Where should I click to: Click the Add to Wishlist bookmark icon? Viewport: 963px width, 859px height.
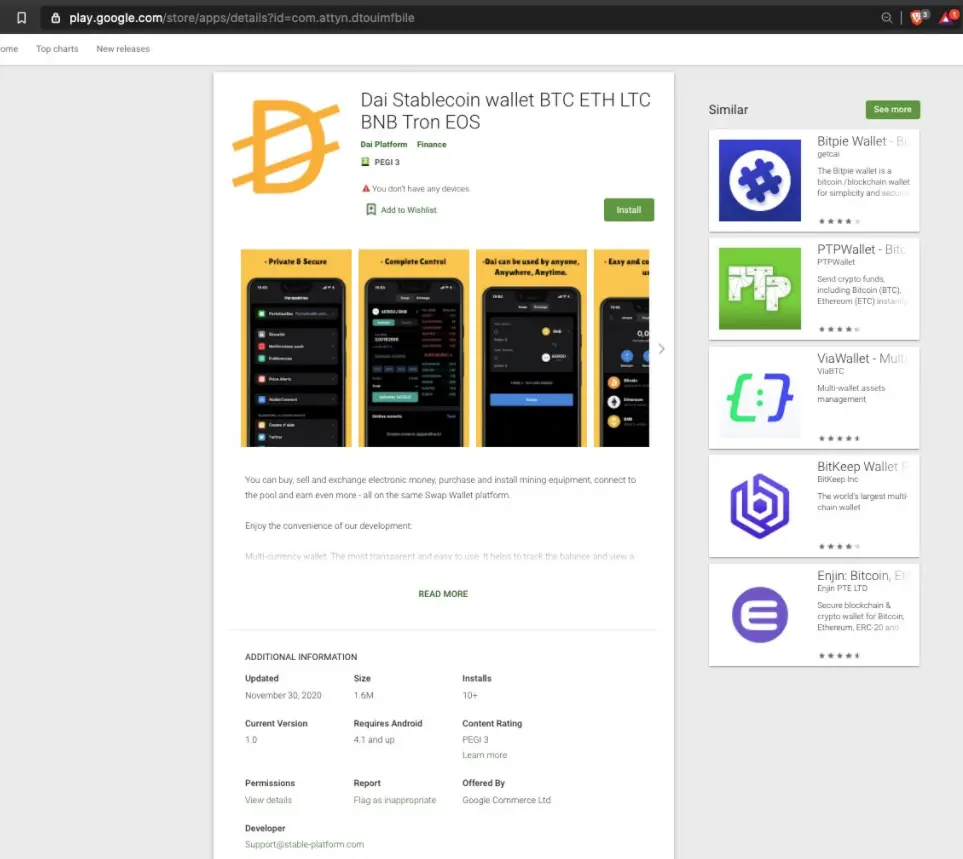coord(371,209)
